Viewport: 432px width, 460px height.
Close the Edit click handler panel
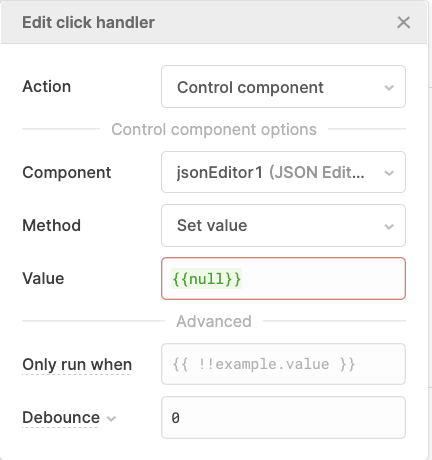coord(403,23)
